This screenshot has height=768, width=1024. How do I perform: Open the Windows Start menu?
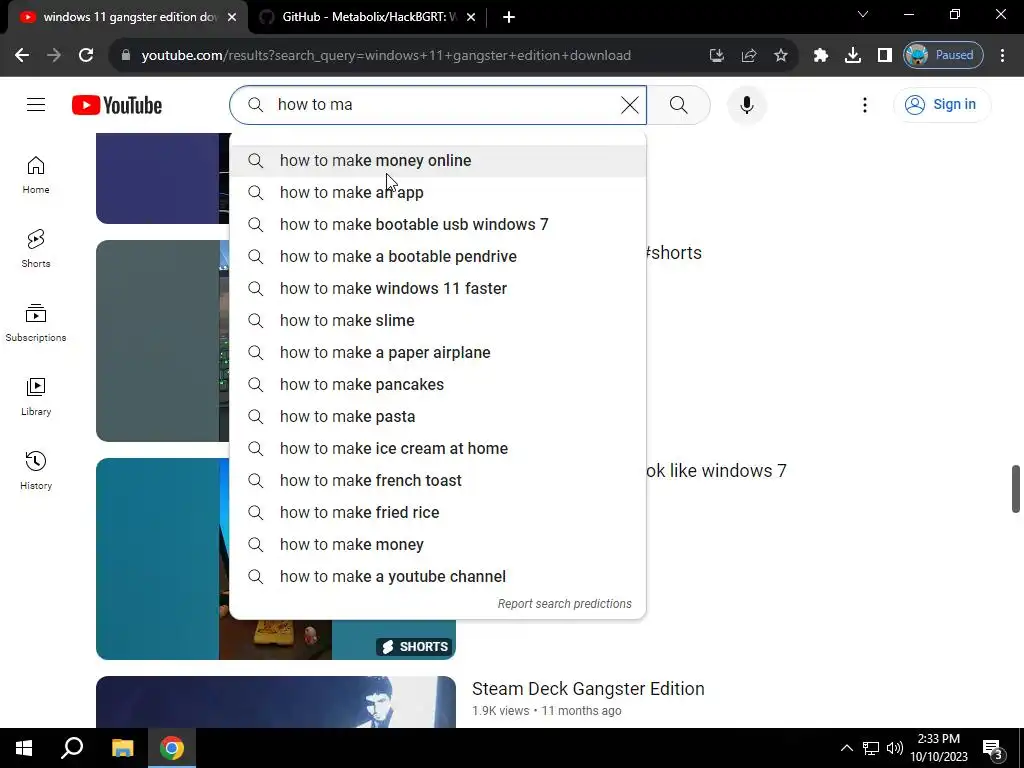(24, 748)
